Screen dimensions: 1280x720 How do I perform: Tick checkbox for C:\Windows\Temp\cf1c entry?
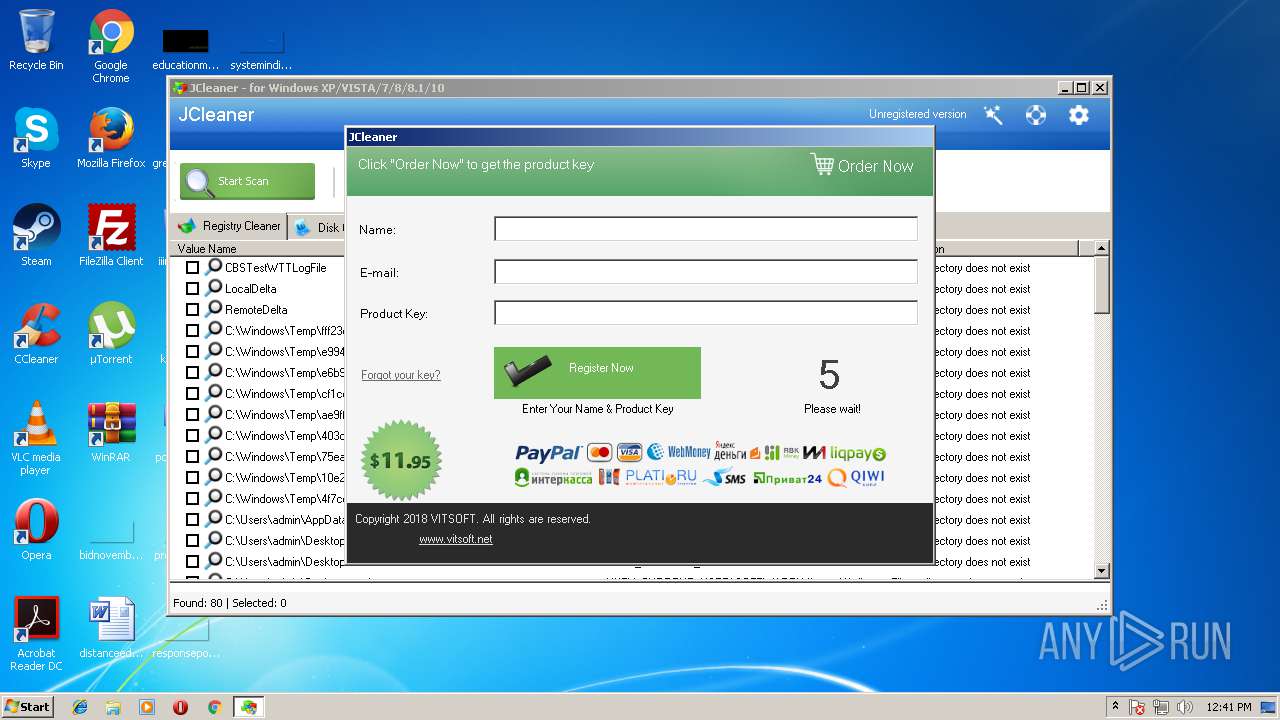pyautogui.click(x=192, y=394)
